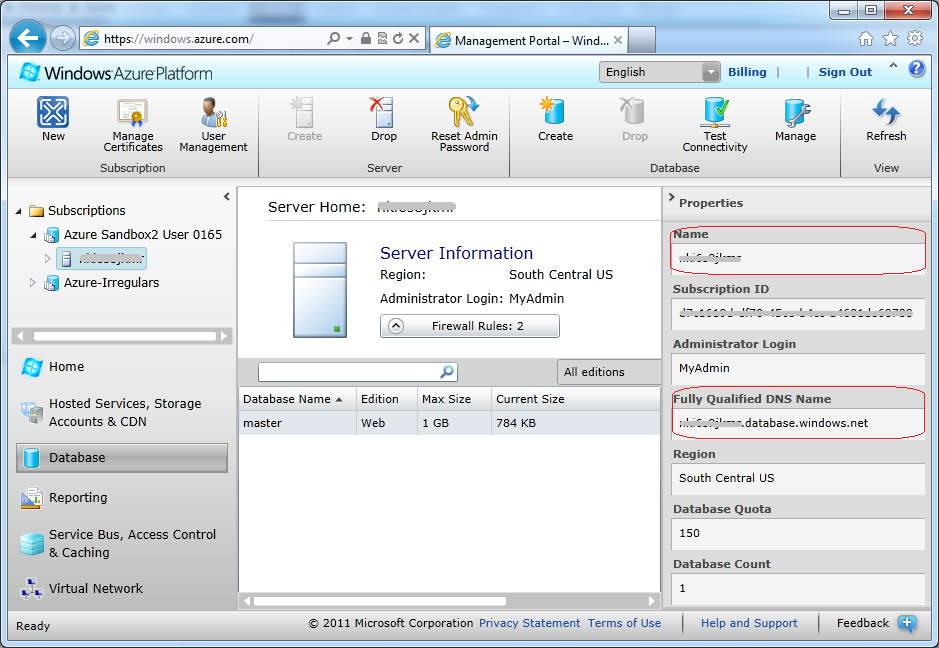
Task: Collapse the left navigation pane arrow
Action: pos(226,196)
